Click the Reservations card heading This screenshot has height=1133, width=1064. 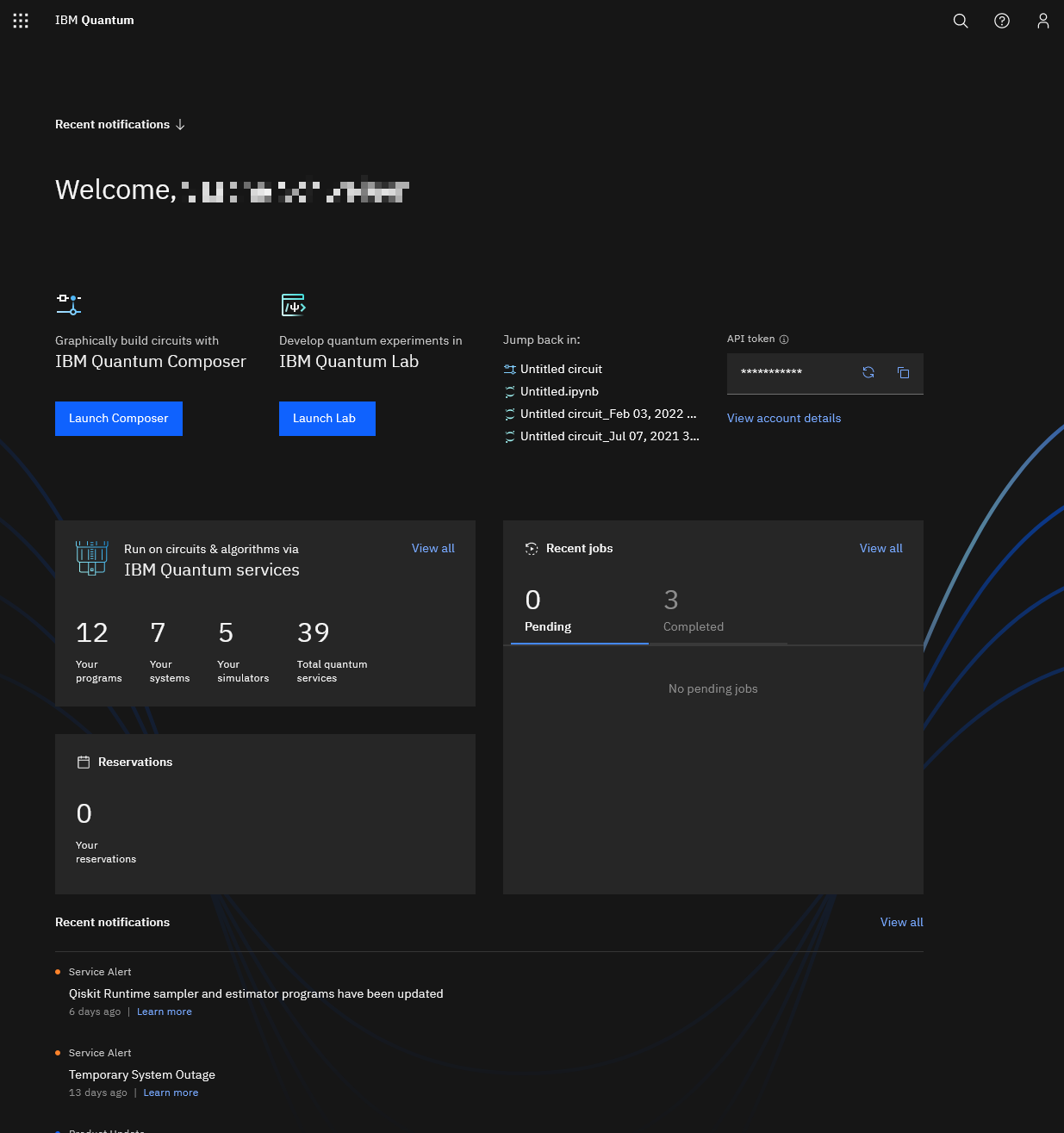coord(135,763)
